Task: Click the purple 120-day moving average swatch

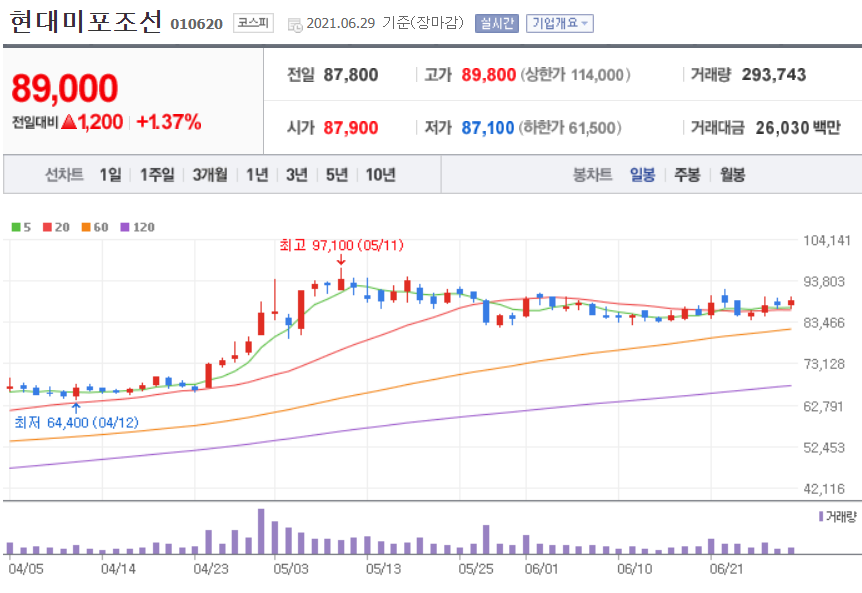Action: pyautogui.click(x=125, y=227)
